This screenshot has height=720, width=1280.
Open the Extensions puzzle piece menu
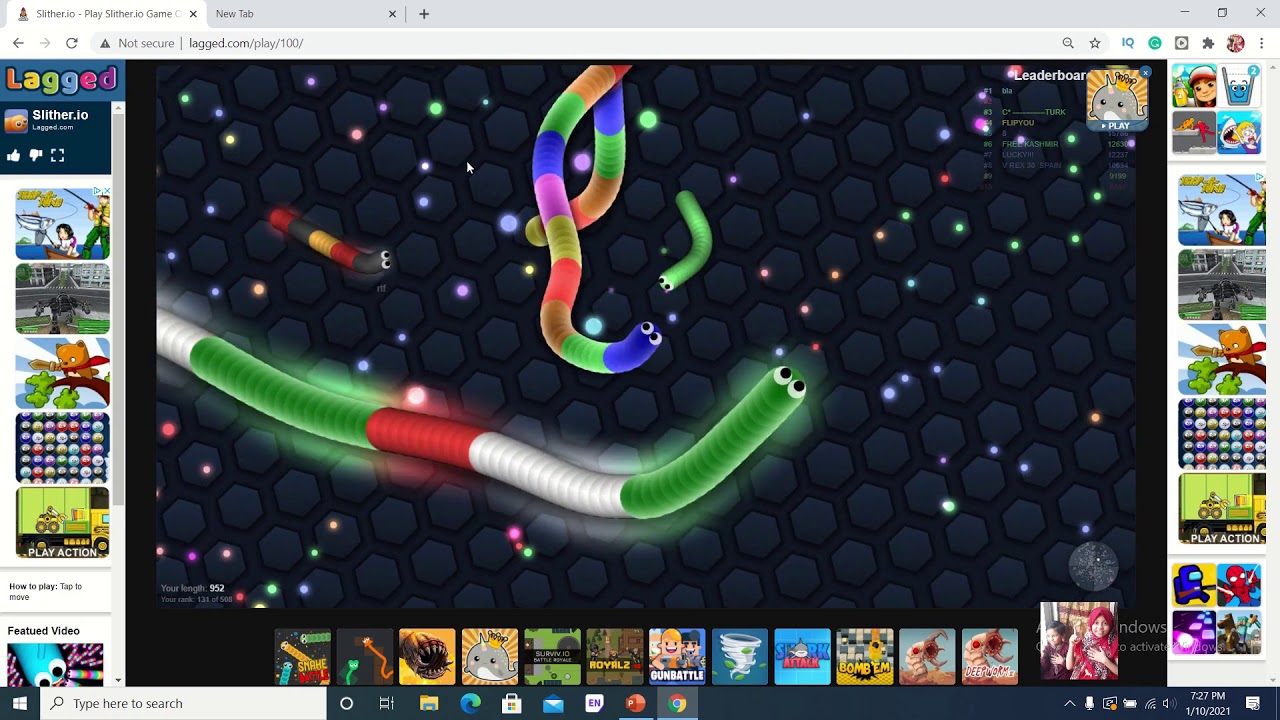[1208, 43]
